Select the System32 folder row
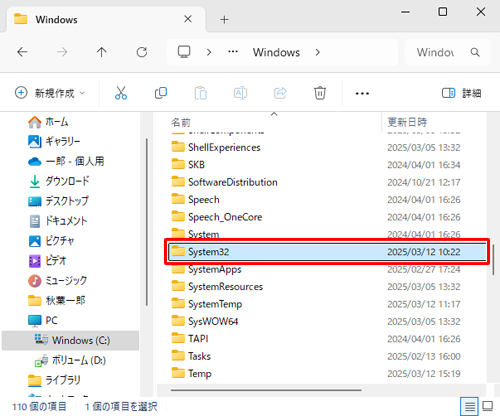 pos(327,252)
